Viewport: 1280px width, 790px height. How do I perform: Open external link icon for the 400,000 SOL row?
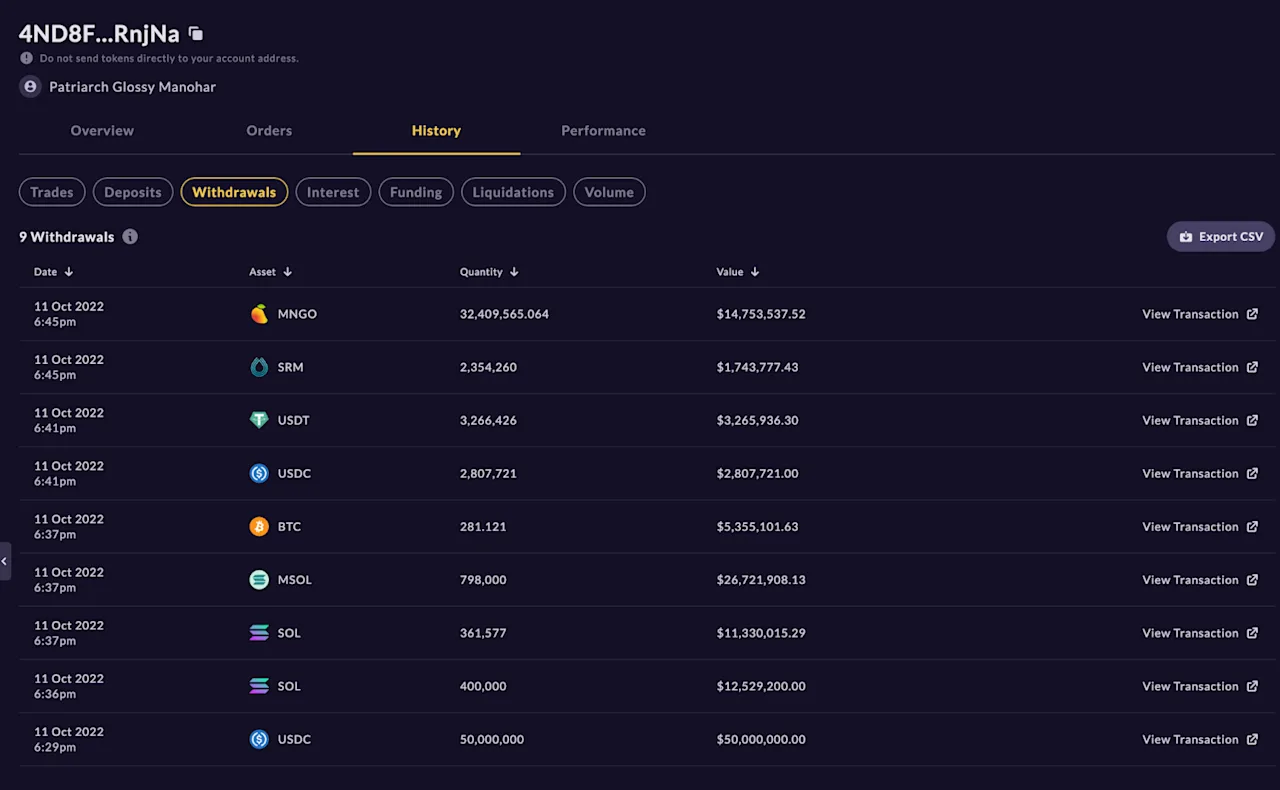point(1252,686)
